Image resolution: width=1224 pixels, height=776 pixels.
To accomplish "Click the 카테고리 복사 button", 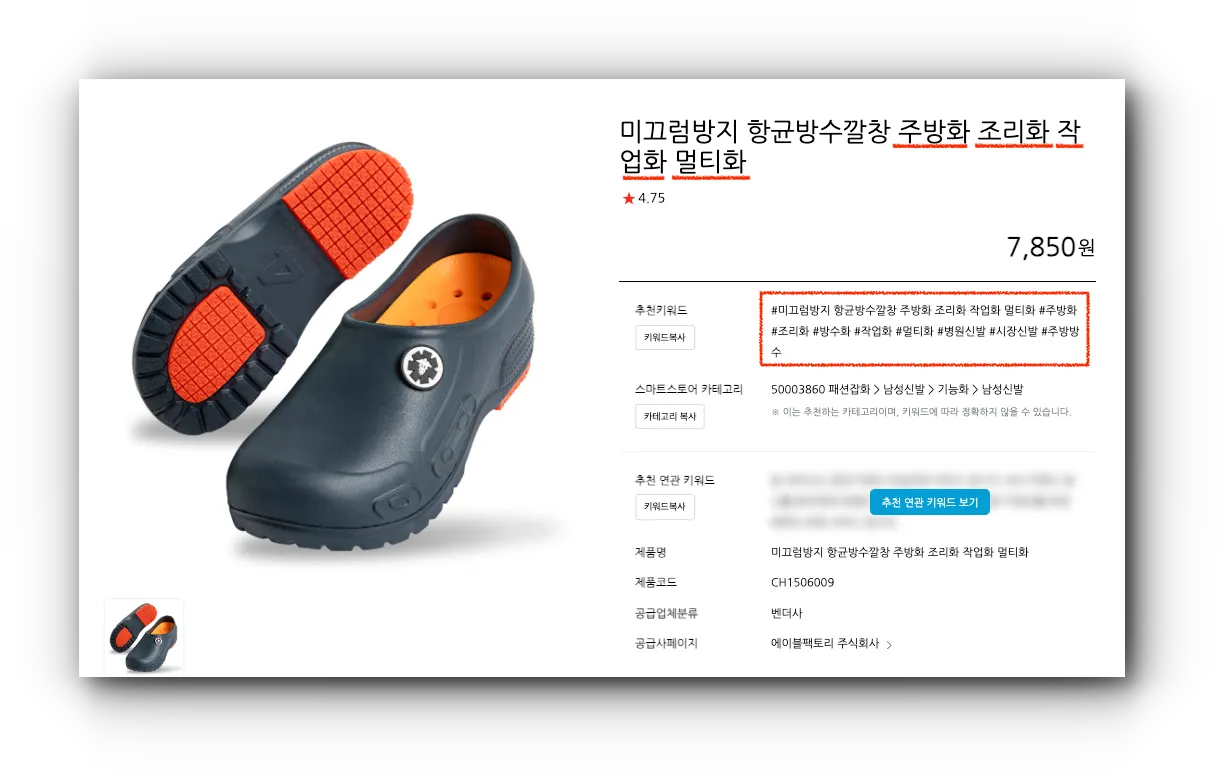I will [670, 416].
